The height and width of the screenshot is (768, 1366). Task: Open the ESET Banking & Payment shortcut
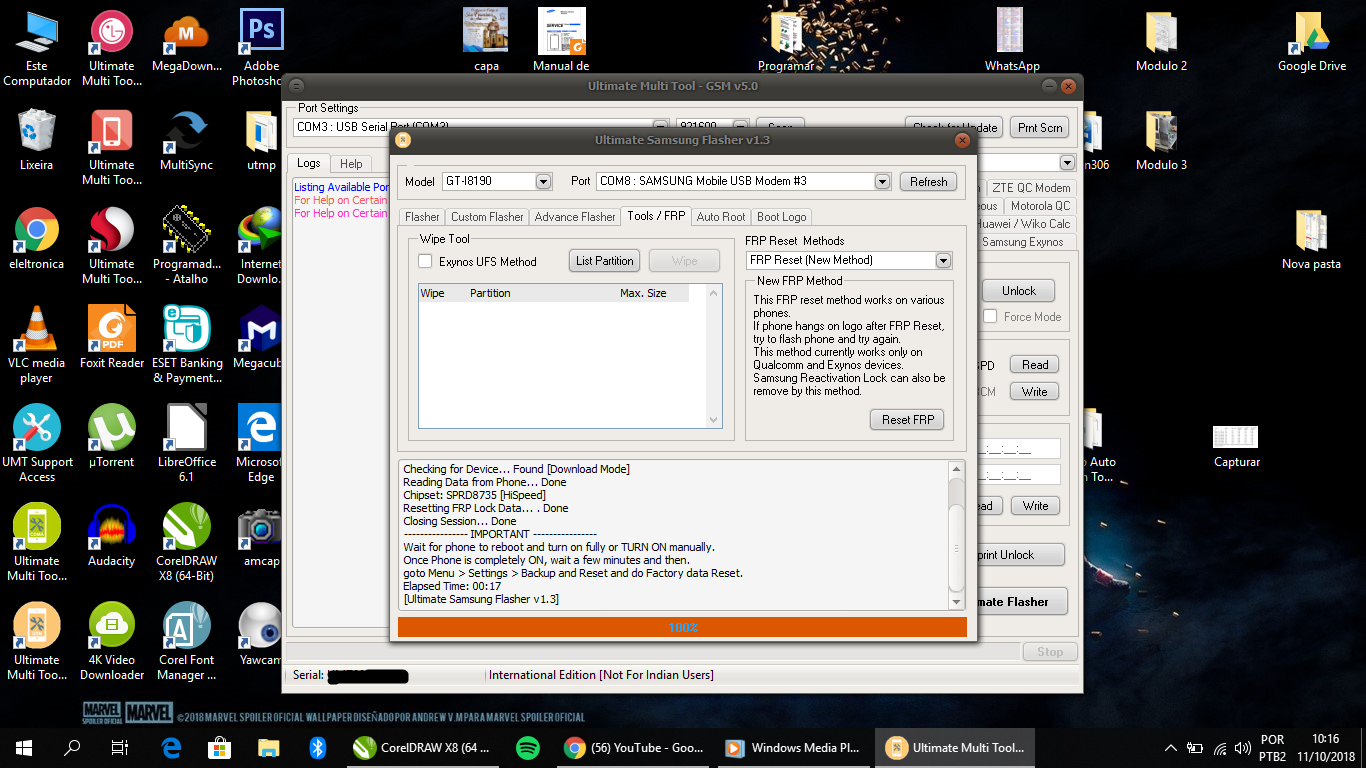[186, 344]
